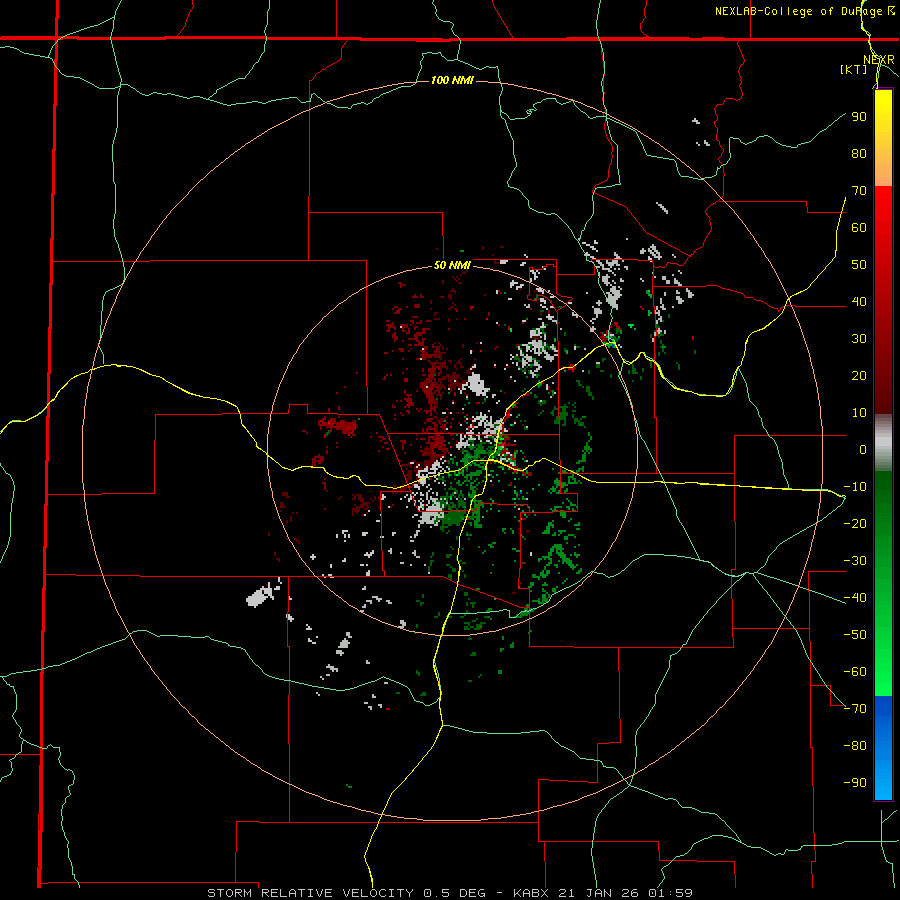Click the positive 10 scale label
900x900 pixels.
click(x=859, y=413)
